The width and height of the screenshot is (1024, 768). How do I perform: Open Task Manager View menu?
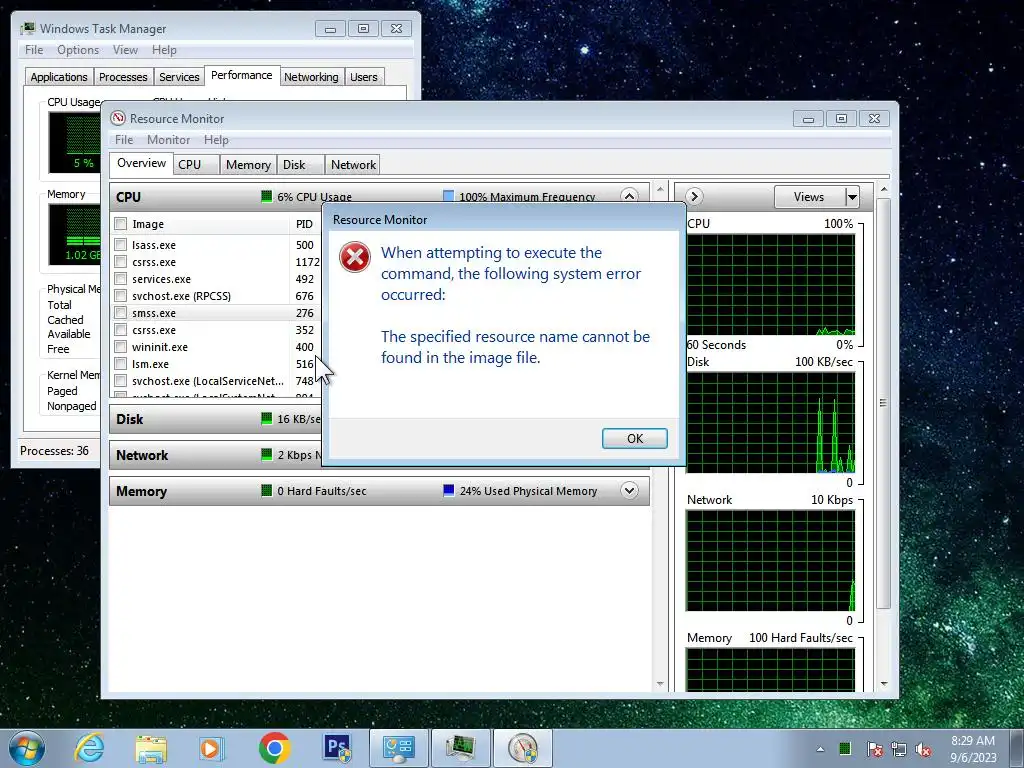click(x=125, y=50)
